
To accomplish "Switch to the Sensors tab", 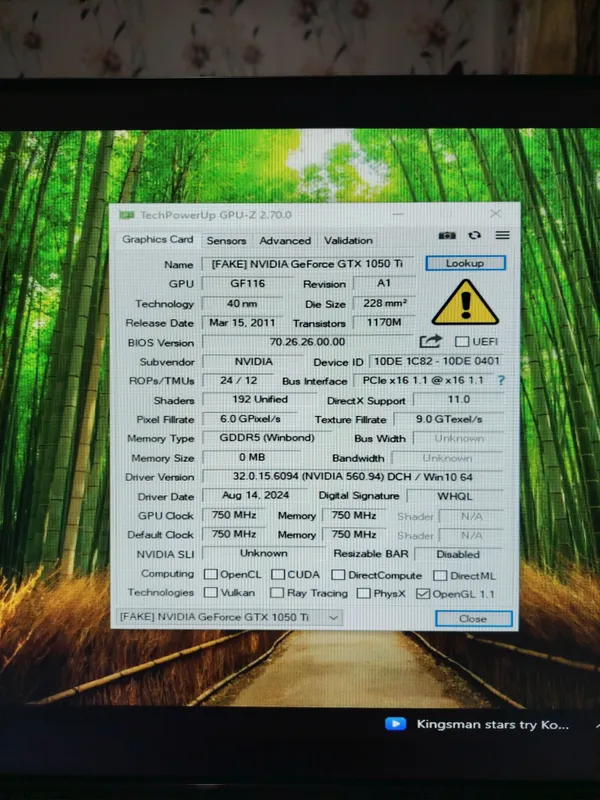I will point(226,240).
